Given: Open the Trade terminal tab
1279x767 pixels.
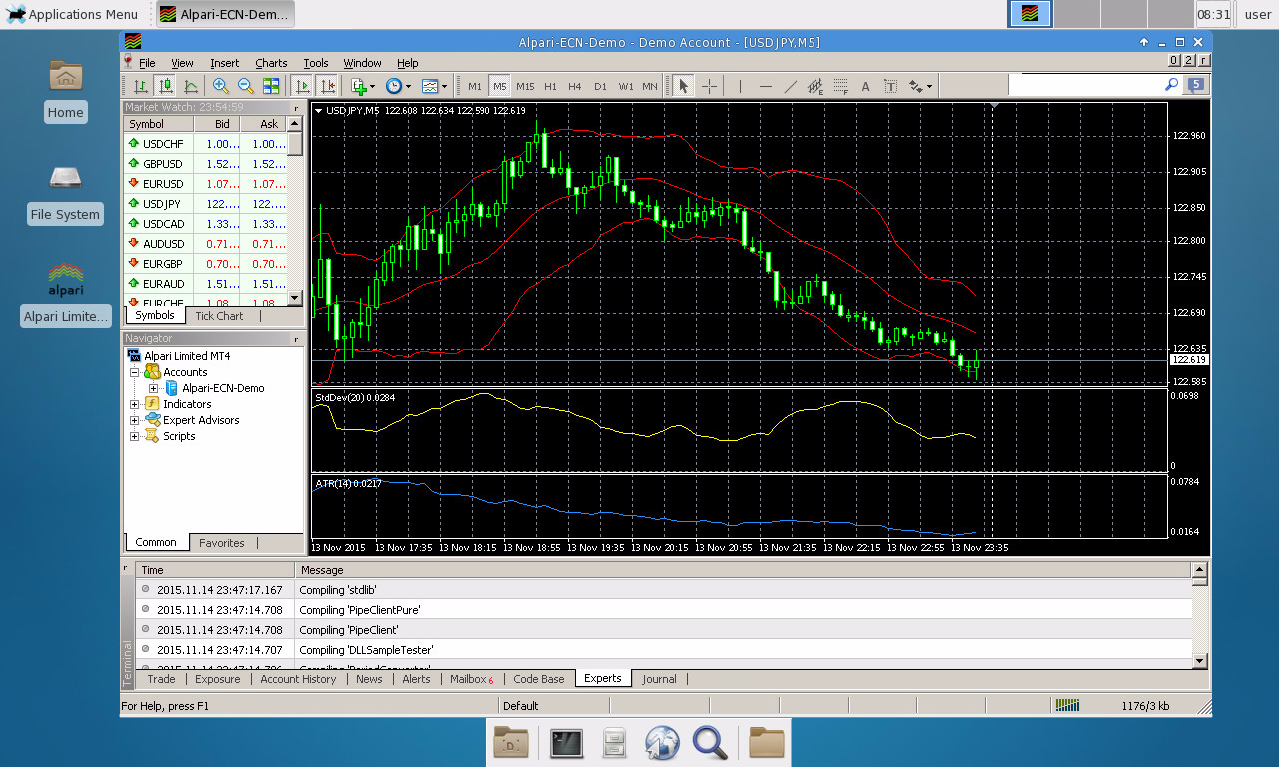Looking at the screenshot, I should click(161, 679).
